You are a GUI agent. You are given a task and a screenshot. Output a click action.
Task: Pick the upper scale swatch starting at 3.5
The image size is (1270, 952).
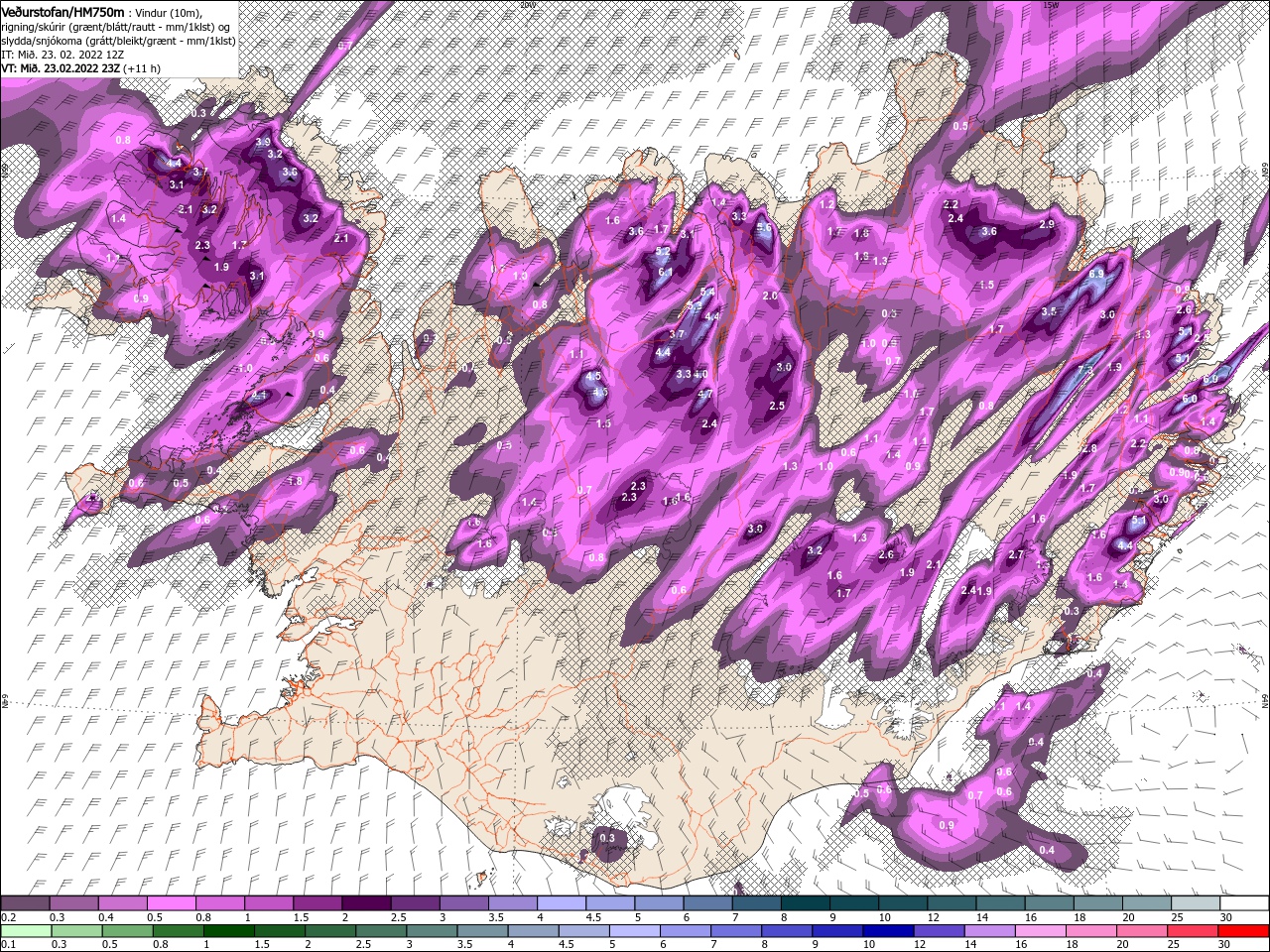click(x=512, y=903)
